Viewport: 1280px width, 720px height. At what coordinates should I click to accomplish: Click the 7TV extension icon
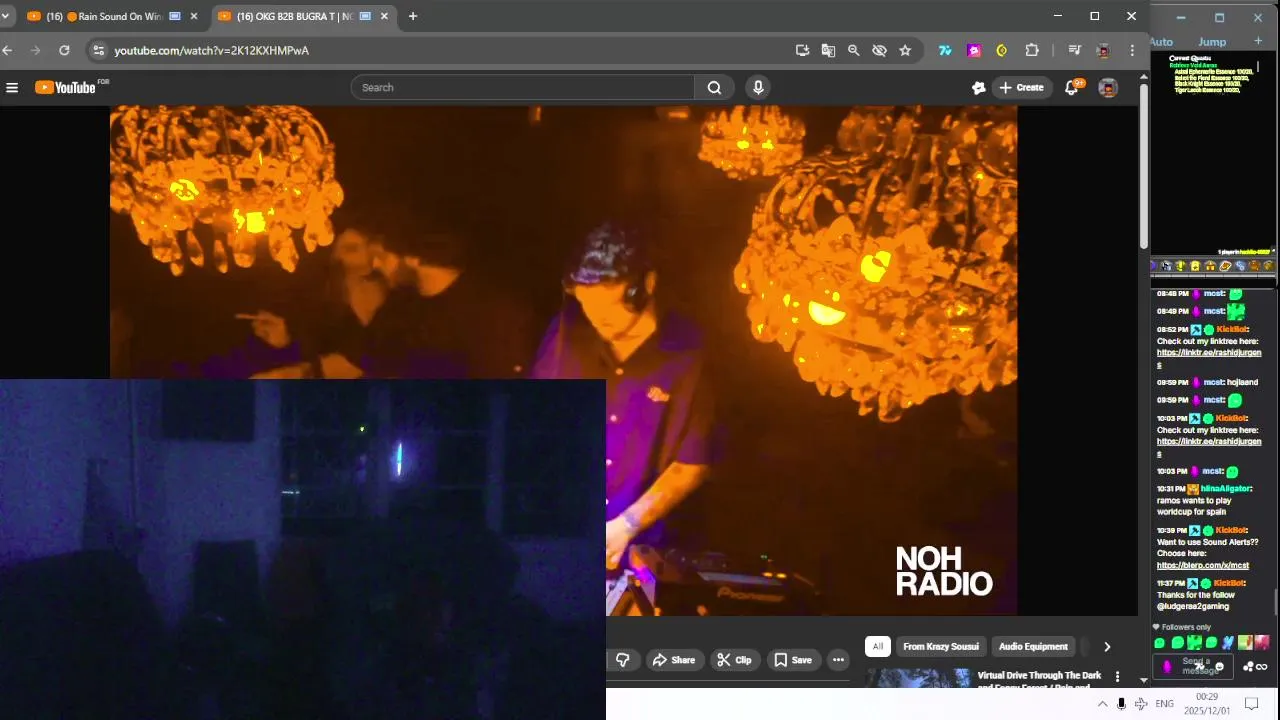click(945, 50)
